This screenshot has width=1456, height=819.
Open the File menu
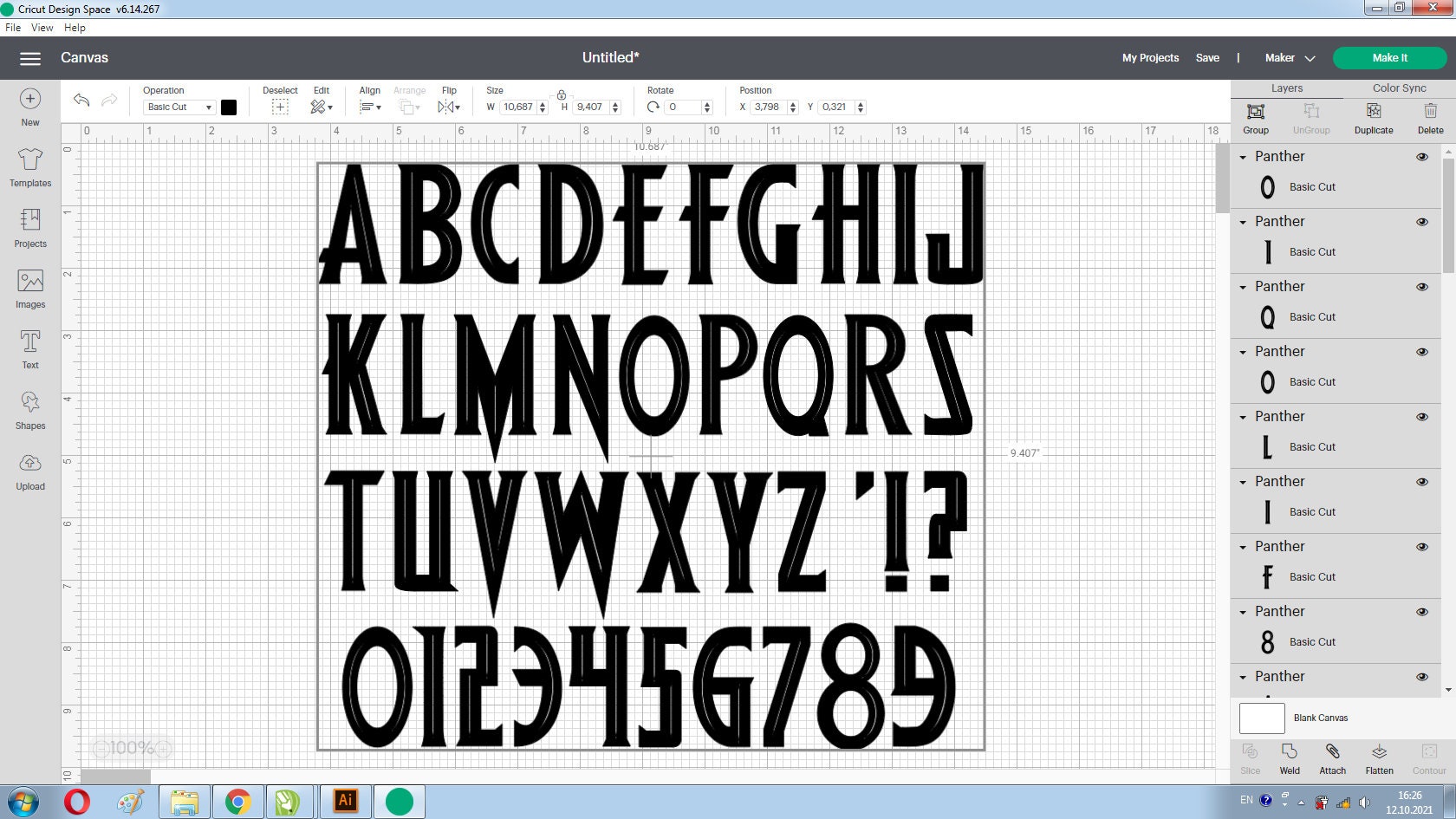click(13, 27)
